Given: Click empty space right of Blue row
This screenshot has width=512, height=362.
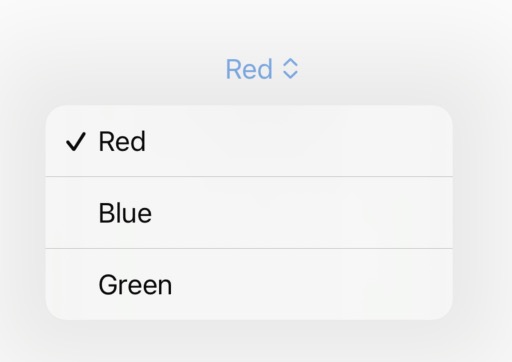Looking at the screenshot, I should pyautogui.click(x=300, y=213).
